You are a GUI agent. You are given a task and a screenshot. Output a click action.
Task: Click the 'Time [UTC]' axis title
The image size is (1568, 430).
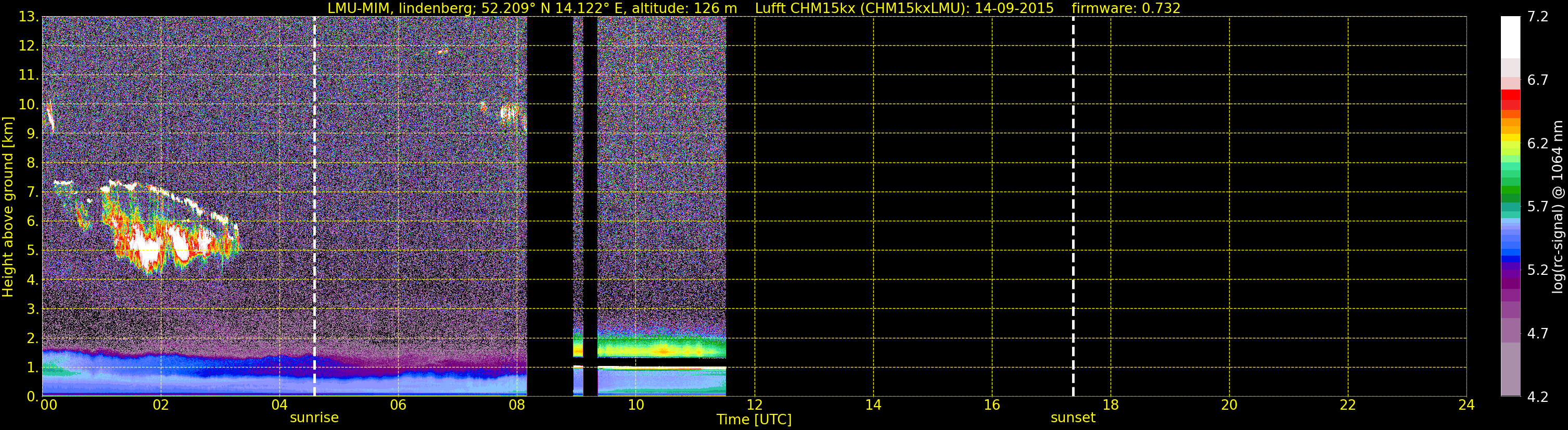tap(754, 420)
